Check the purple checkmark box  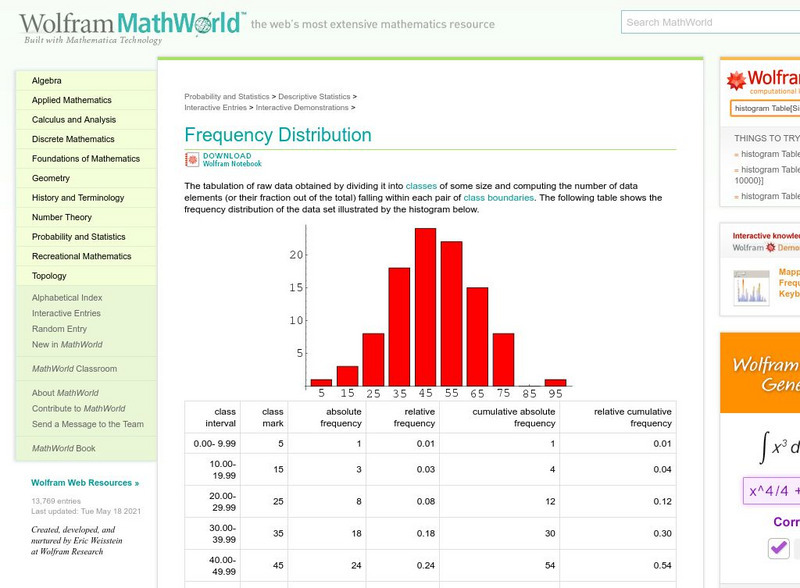(x=779, y=548)
